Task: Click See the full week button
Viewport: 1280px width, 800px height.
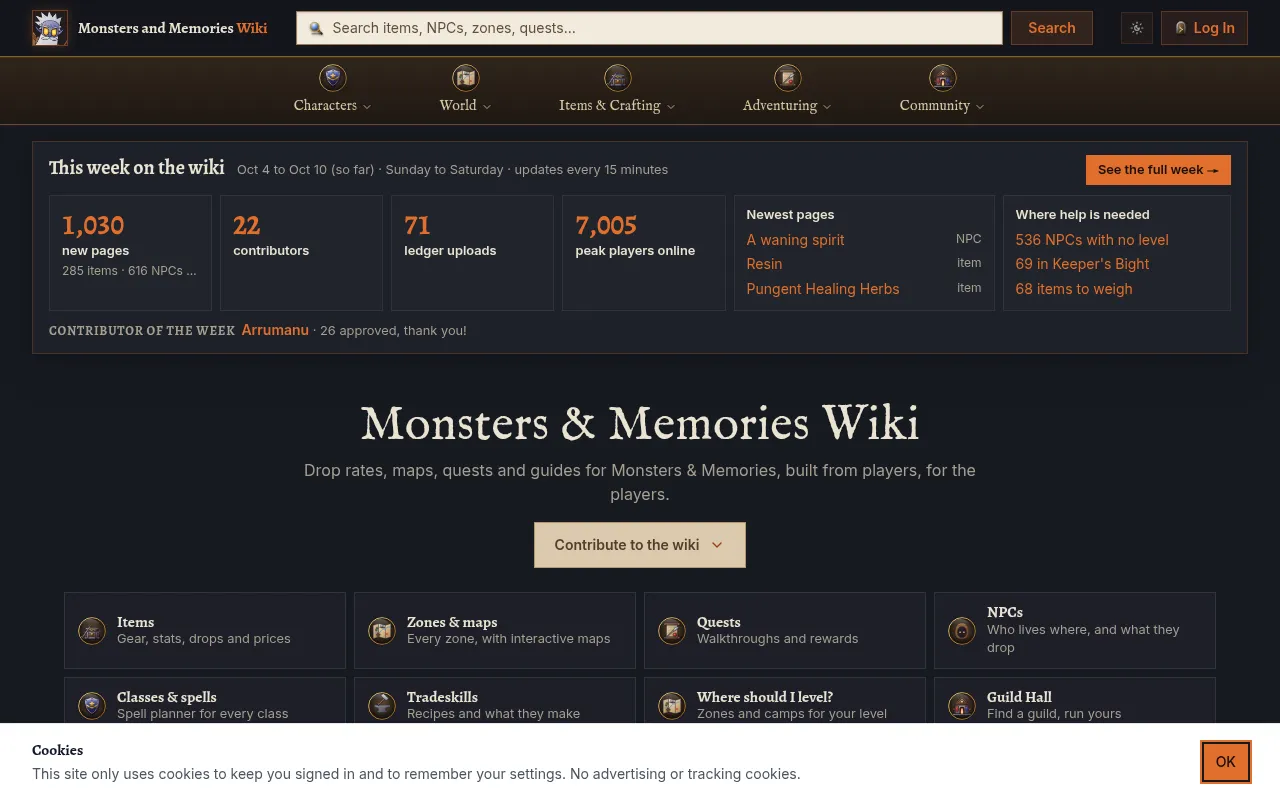Action: 1158,170
